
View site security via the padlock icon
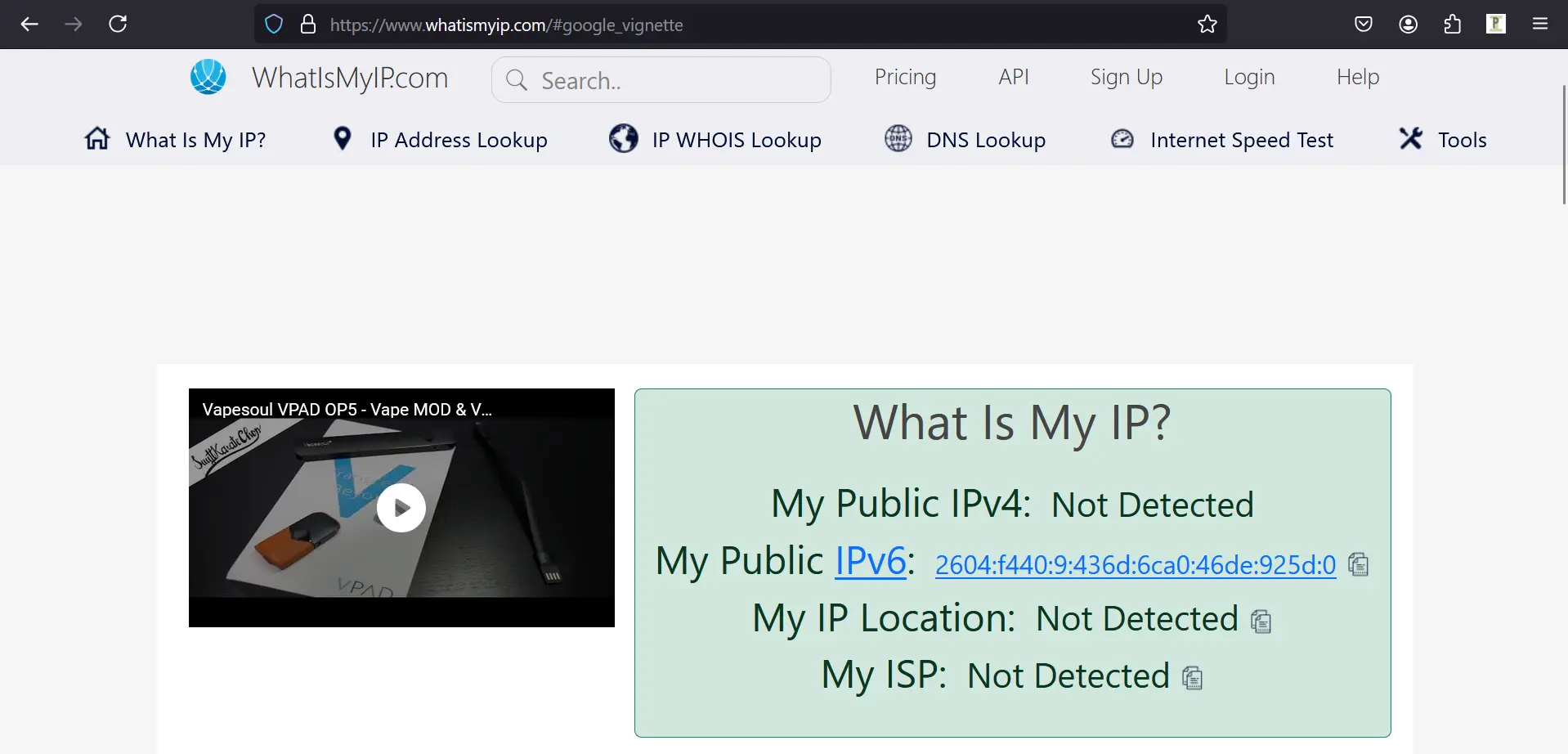pos(308,25)
